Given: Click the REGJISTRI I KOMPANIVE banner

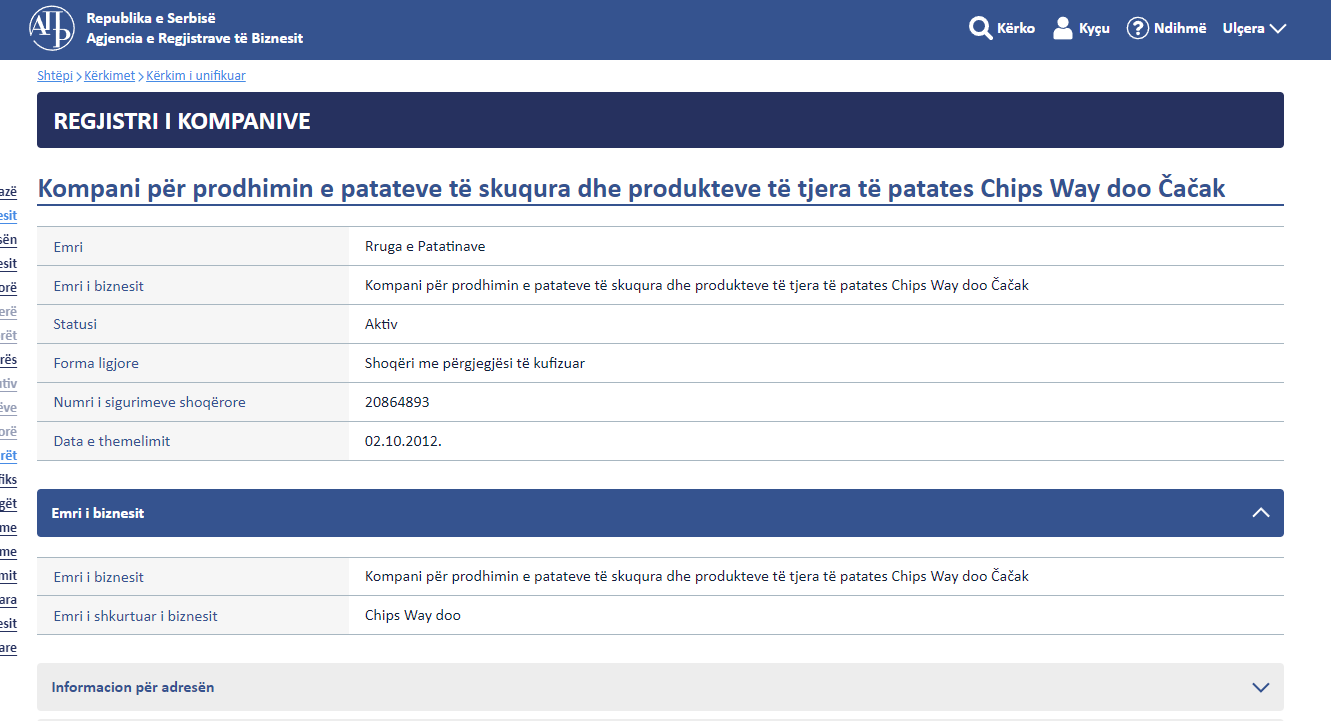Looking at the screenshot, I should (660, 120).
